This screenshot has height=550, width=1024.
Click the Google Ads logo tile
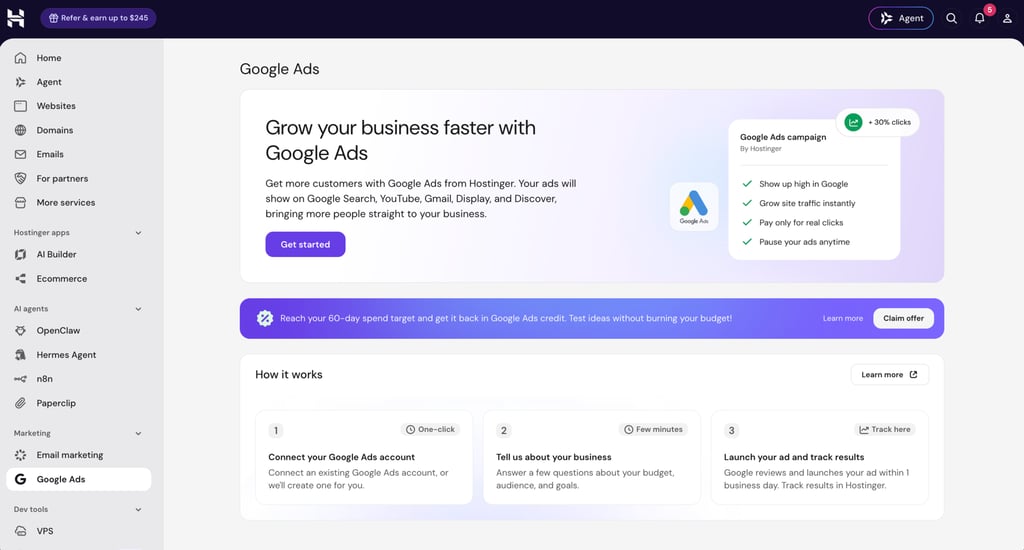pyautogui.click(x=694, y=206)
